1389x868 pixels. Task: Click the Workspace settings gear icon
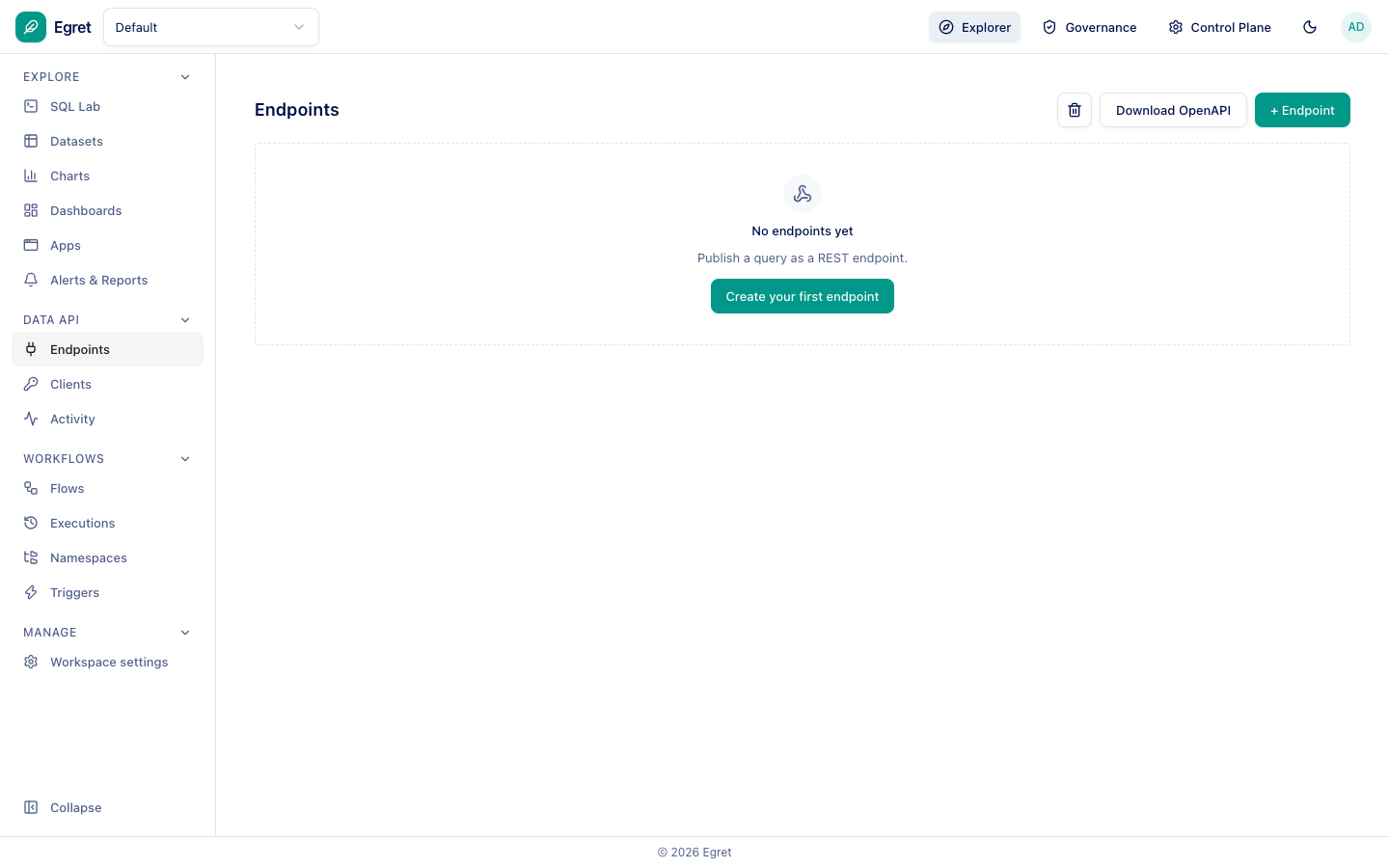tap(31, 662)
